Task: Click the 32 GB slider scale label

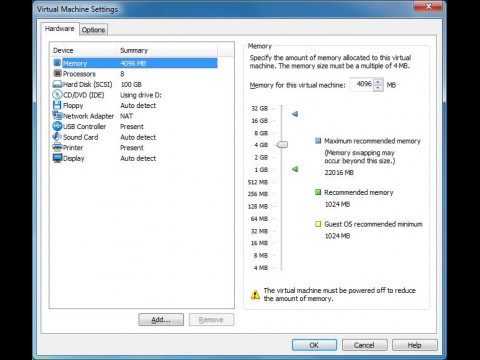Action: point(260,108)
